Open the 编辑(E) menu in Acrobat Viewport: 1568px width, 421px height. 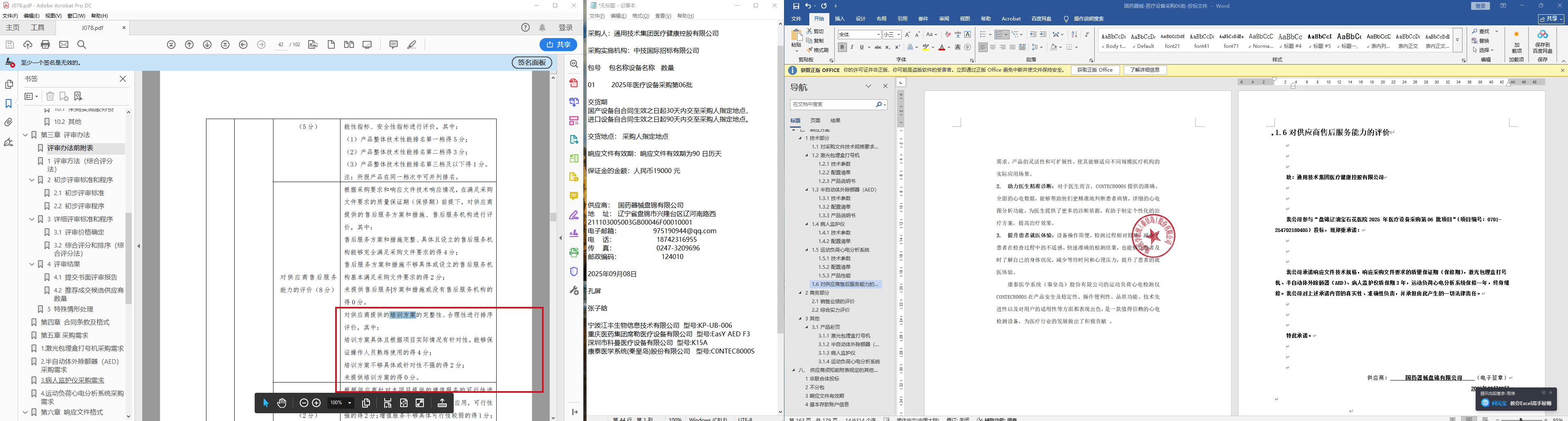[31, 16]
